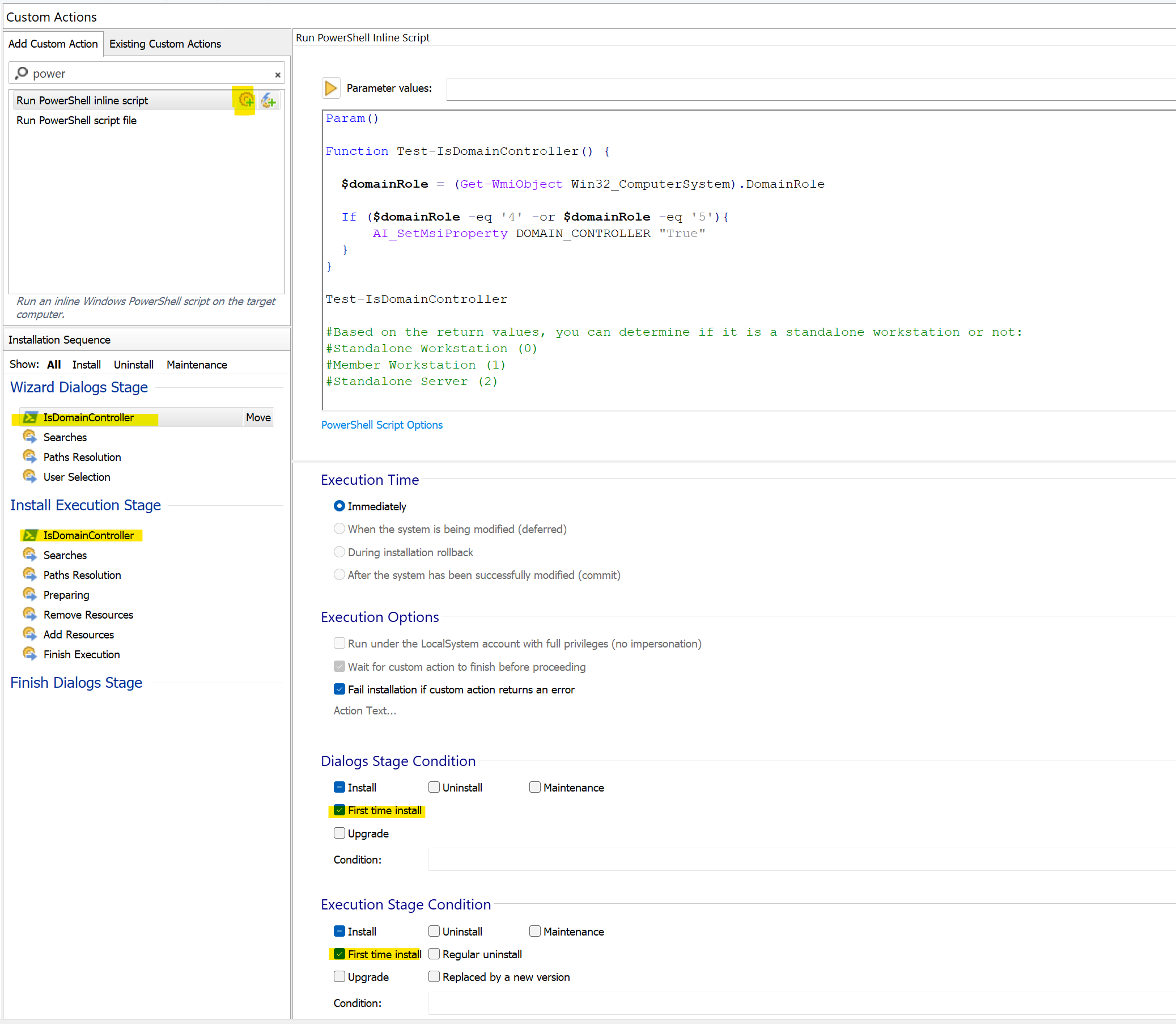Click Dialogs Stage Condition input field

tap(801, 860)
